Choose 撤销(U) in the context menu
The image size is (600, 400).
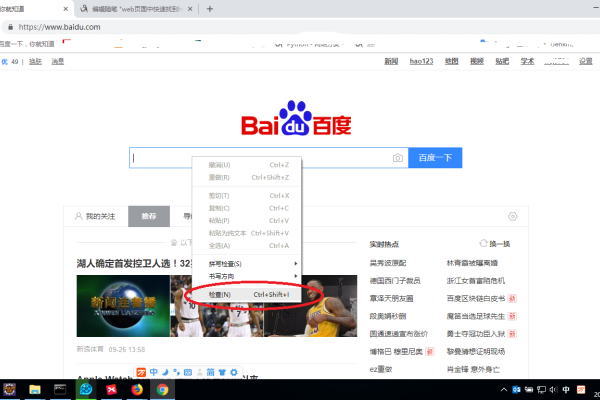point(246,165)
